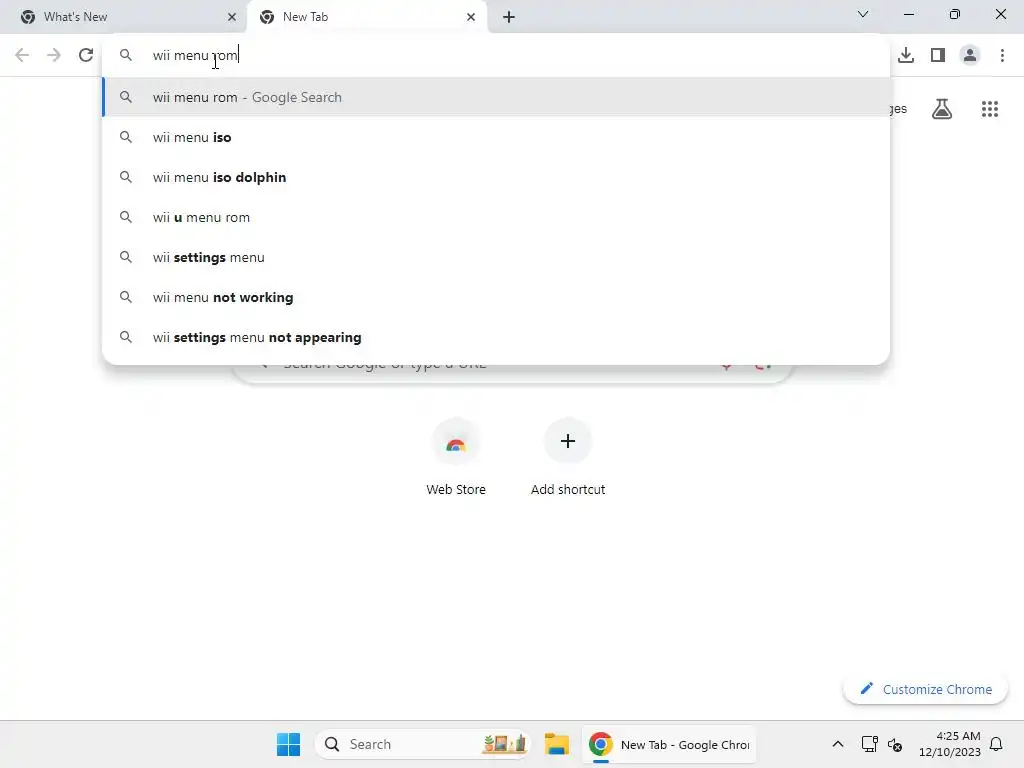1024x768 pixels.
Task: Select 'wii menu rom - Google Search' suggestion
Action: click(496, 97)
